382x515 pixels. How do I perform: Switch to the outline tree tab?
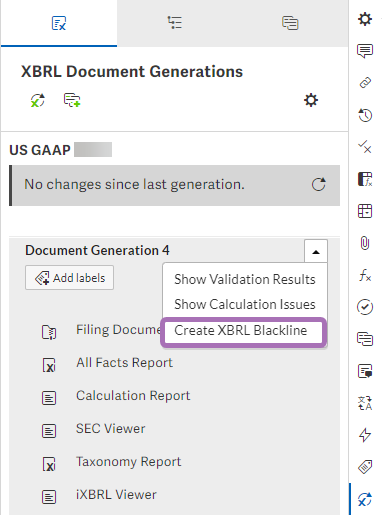point(175,23)
